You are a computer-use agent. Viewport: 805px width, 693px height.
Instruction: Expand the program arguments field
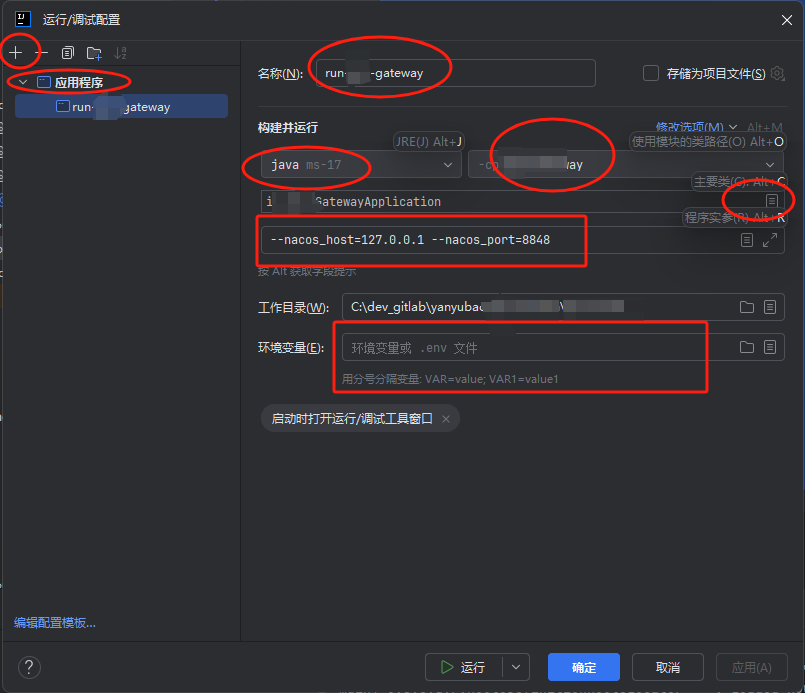[770, 240]
